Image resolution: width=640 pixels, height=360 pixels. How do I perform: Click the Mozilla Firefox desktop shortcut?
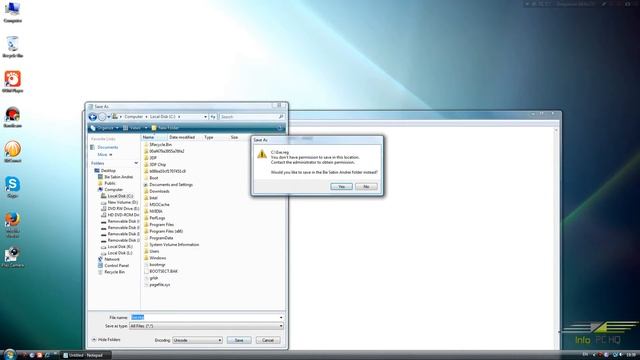(12, 224)
